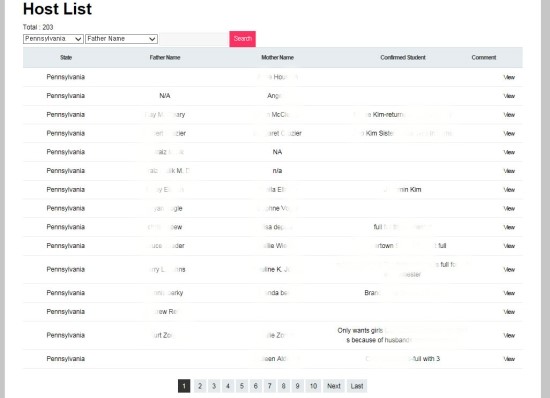This screenshot has height=398, width=550.
Task: Open the Father Name filter dropdown
Action: pos(121,39)
